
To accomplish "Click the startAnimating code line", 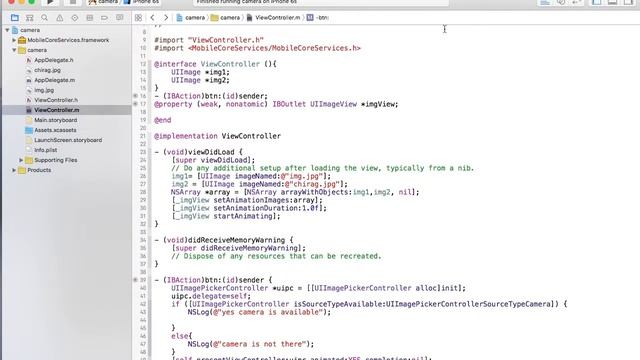I will click(x=226, y=216).
